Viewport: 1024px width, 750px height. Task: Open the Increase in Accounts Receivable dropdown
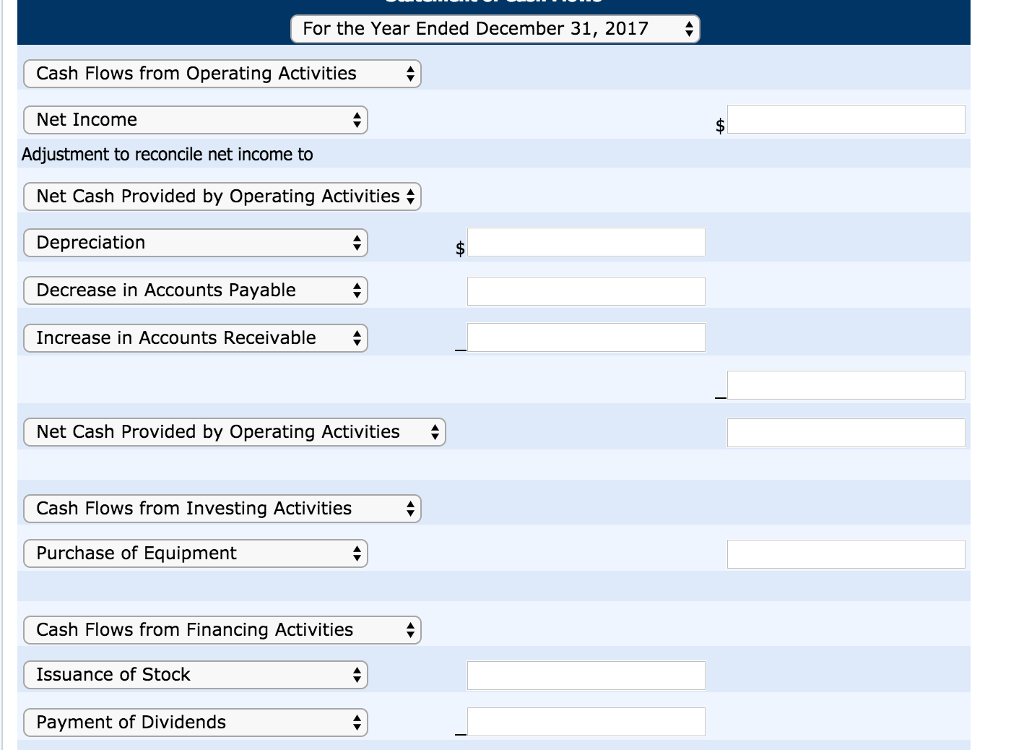click(x=195, y=339)
